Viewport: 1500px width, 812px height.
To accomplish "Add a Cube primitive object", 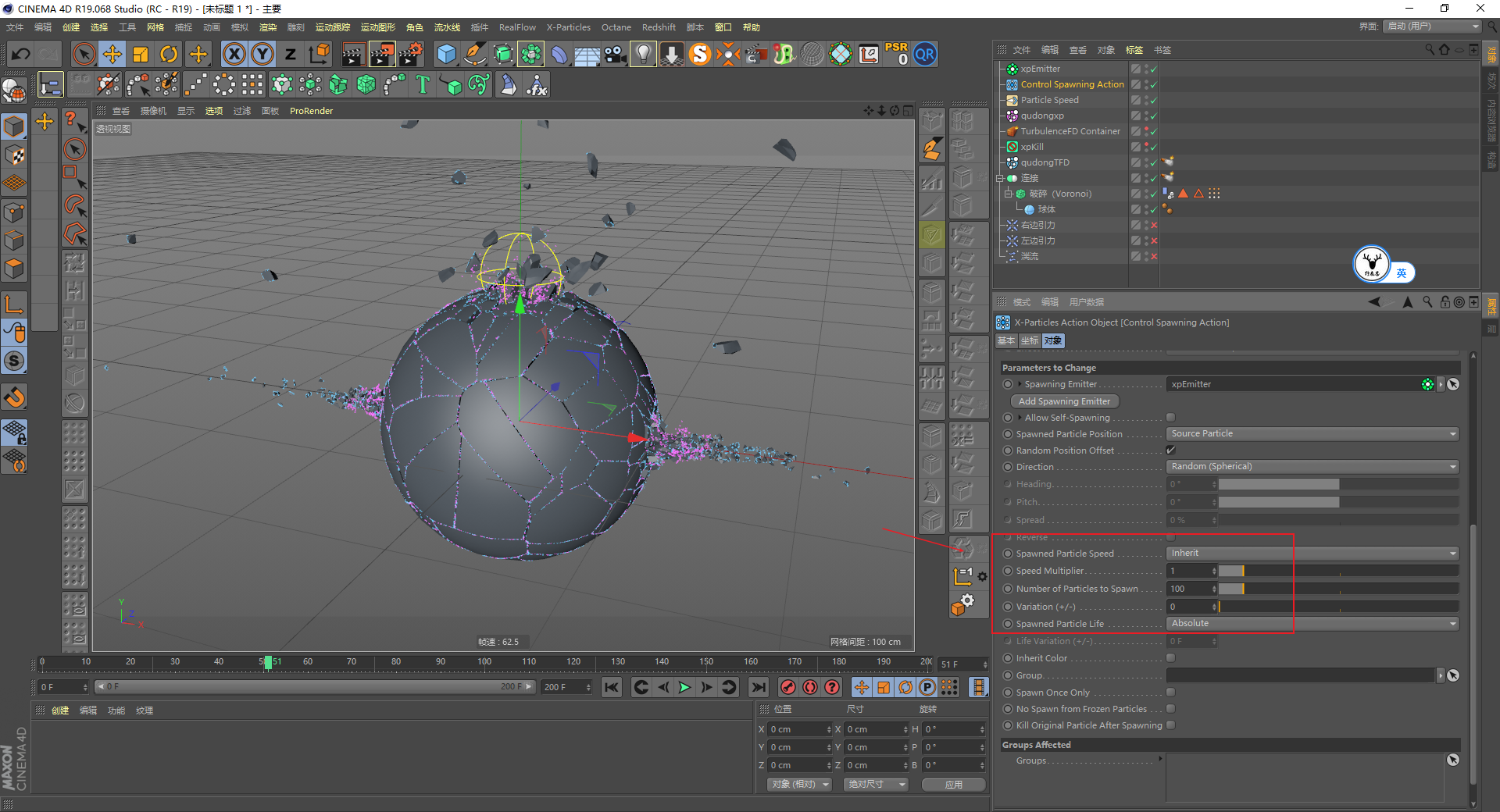I will 446,54.
